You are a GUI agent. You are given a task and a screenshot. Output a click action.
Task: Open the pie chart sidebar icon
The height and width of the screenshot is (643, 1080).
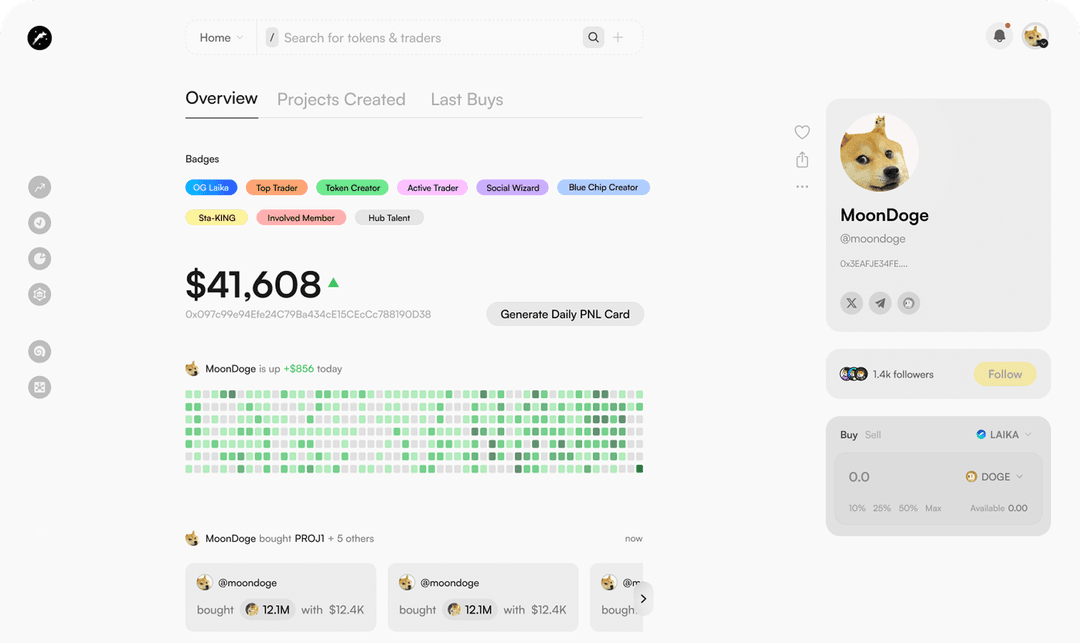click(x=39, y=258)
